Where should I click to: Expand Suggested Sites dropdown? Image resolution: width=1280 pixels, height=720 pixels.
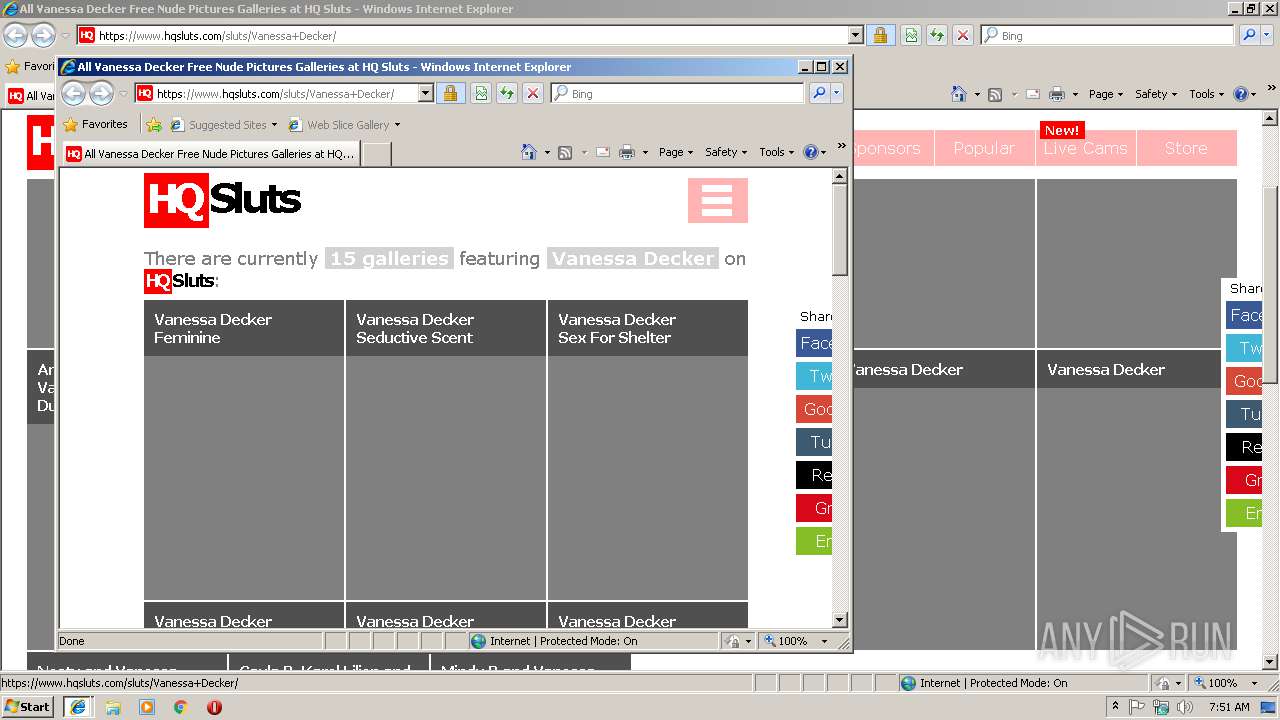tap(274, 125)
